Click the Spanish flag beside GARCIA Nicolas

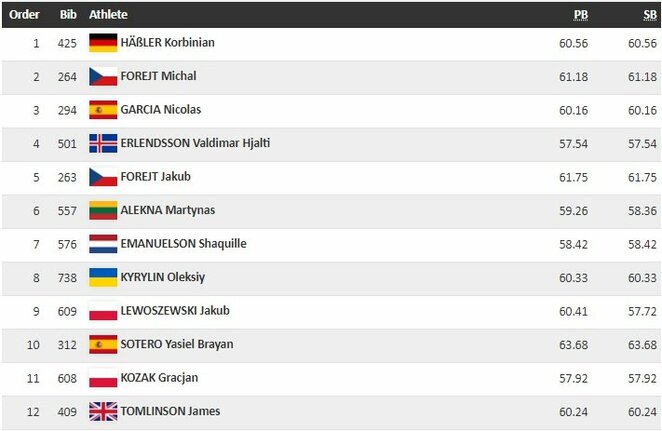pos(103,110)
